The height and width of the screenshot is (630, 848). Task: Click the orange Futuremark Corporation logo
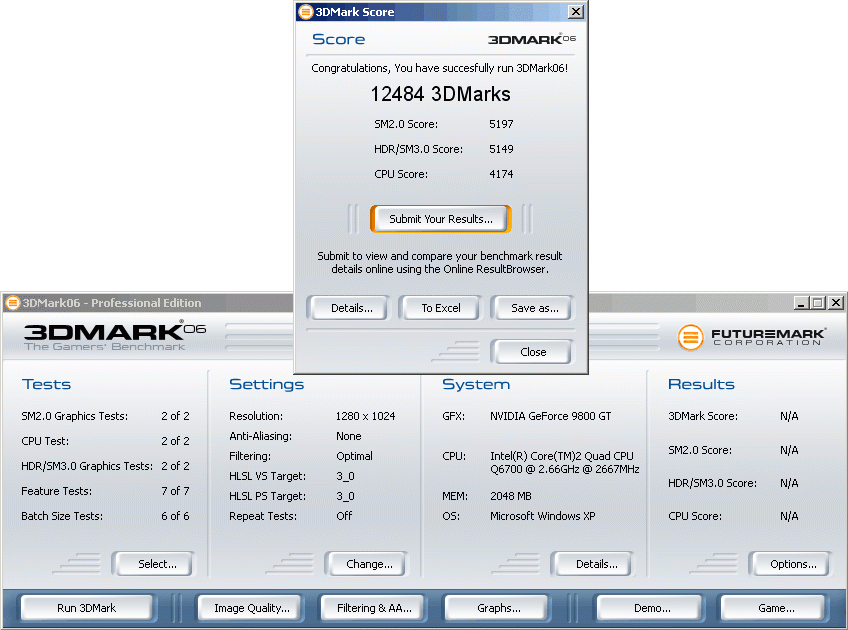pos(691,337)
